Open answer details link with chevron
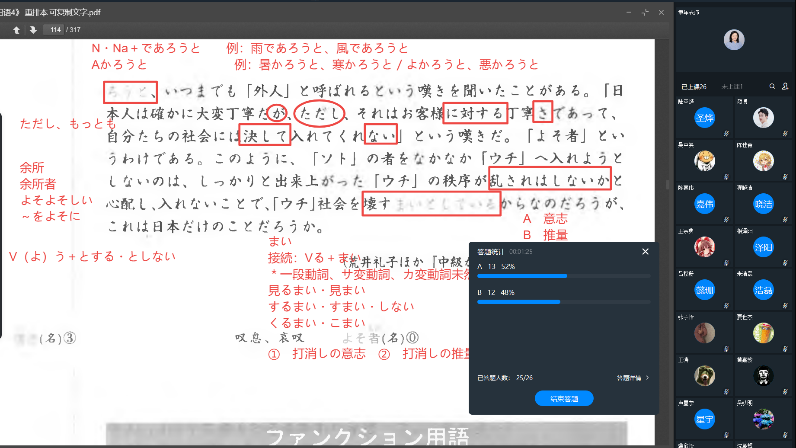The height and width of the screenshot is (448, 796). [632, 378]
